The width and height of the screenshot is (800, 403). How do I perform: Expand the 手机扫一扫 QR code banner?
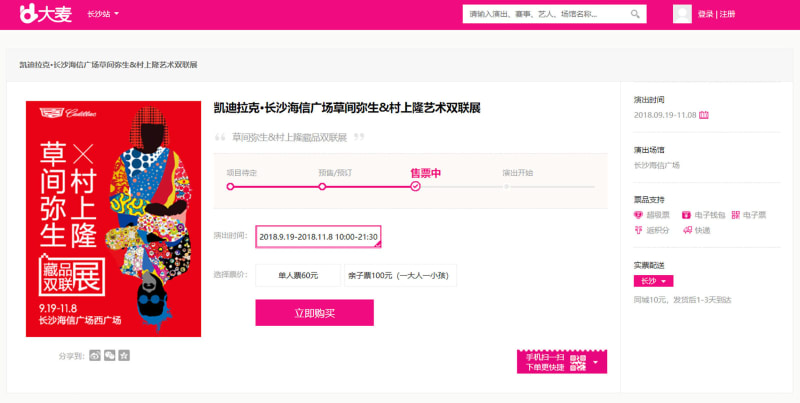pyautogui.click(x=562, y=362)
